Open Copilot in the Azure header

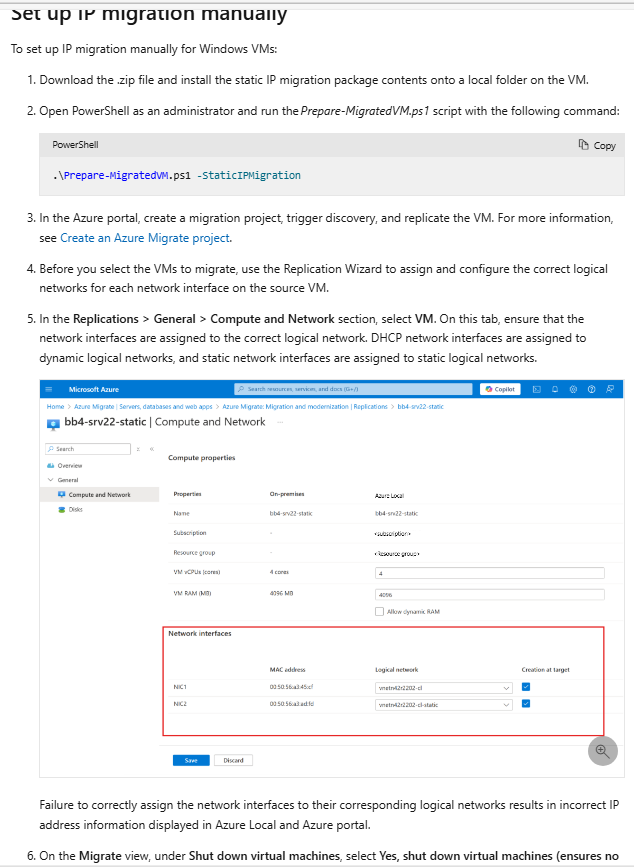tap(500, 389)
